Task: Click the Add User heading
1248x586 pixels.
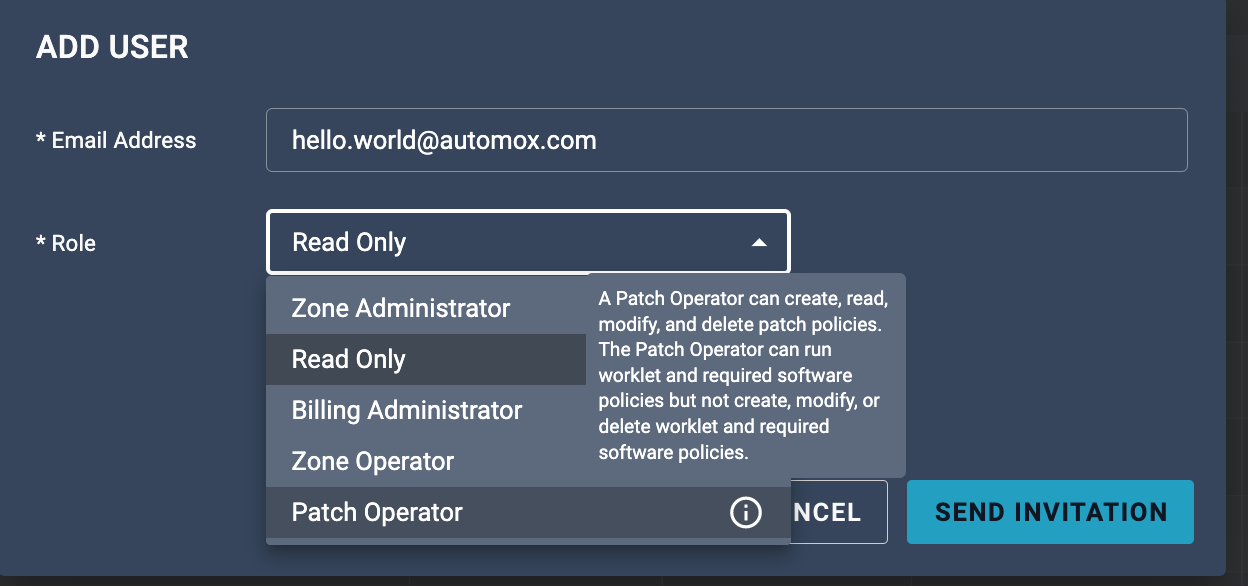Action: click(112, 47)
